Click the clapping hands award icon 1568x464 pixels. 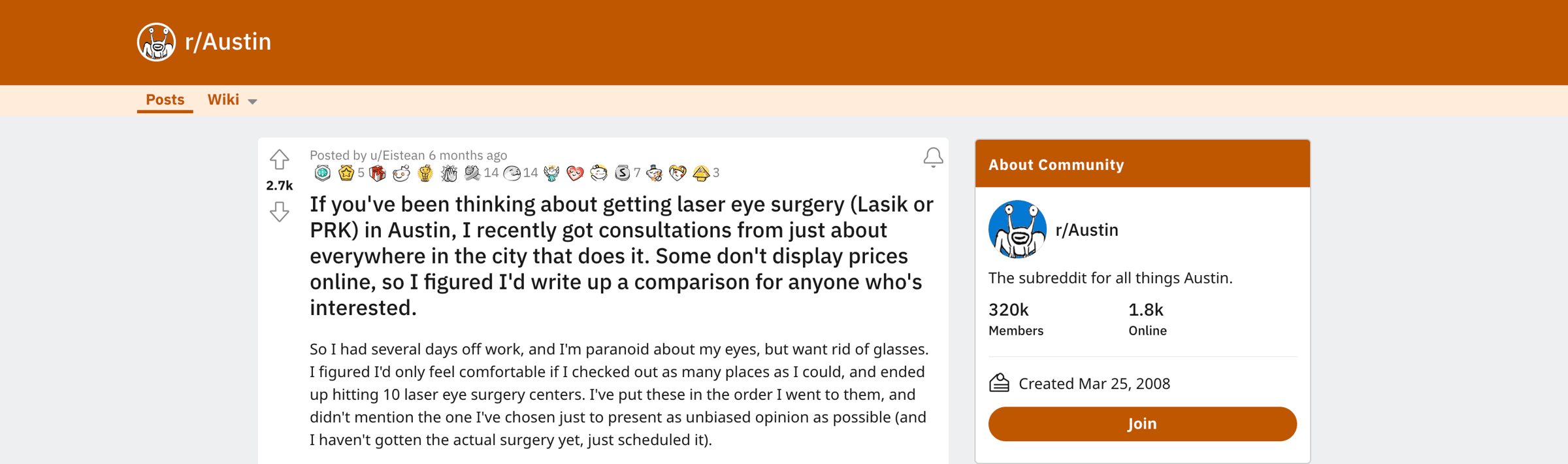pyautogui.click(x=449, y=173)
